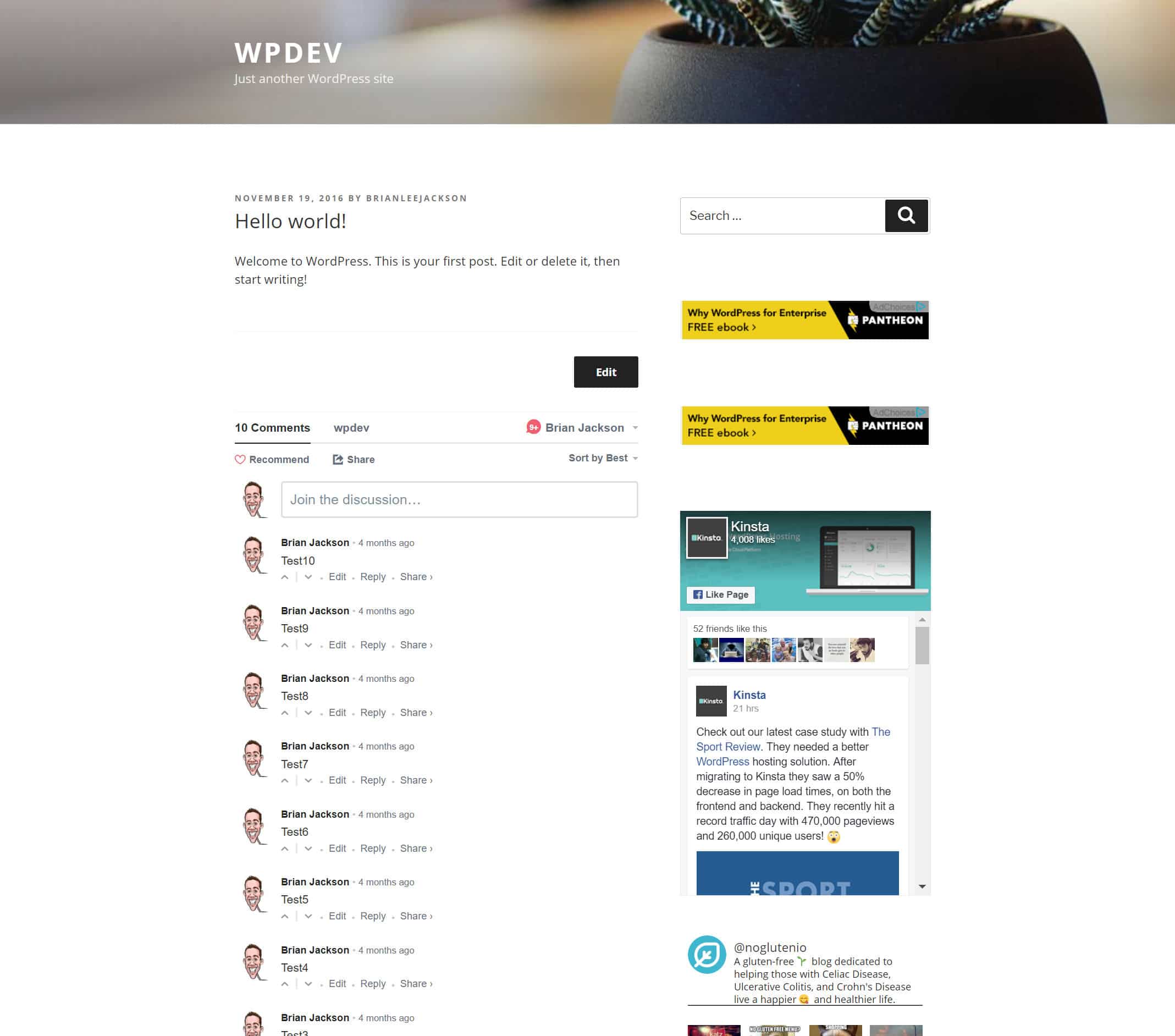Click Join the discussion input field

tap(459, 499)
